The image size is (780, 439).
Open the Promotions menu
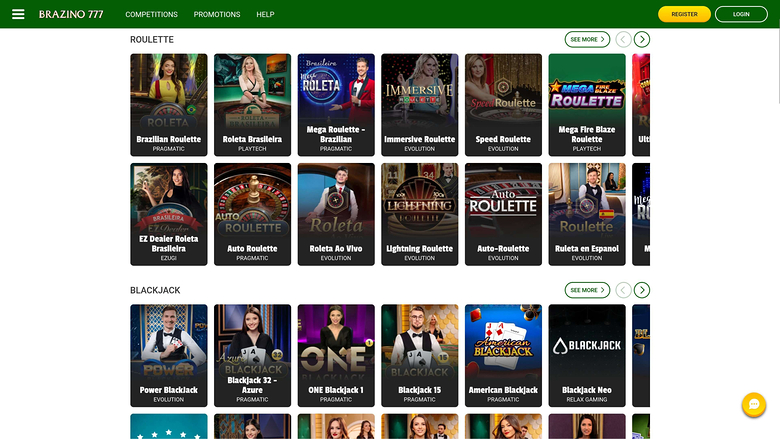pos(217,14)
